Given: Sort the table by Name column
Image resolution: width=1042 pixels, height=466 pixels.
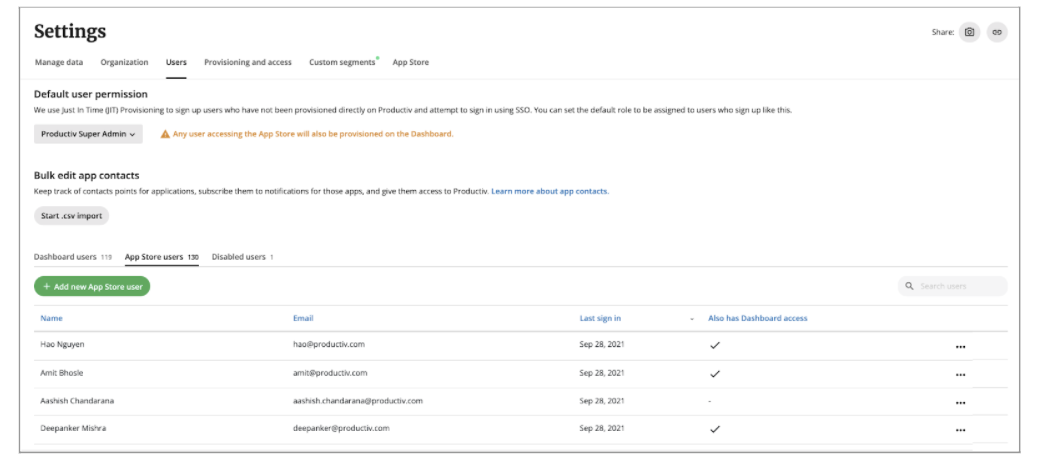Looking at the screenshot, I should [51, 319].
